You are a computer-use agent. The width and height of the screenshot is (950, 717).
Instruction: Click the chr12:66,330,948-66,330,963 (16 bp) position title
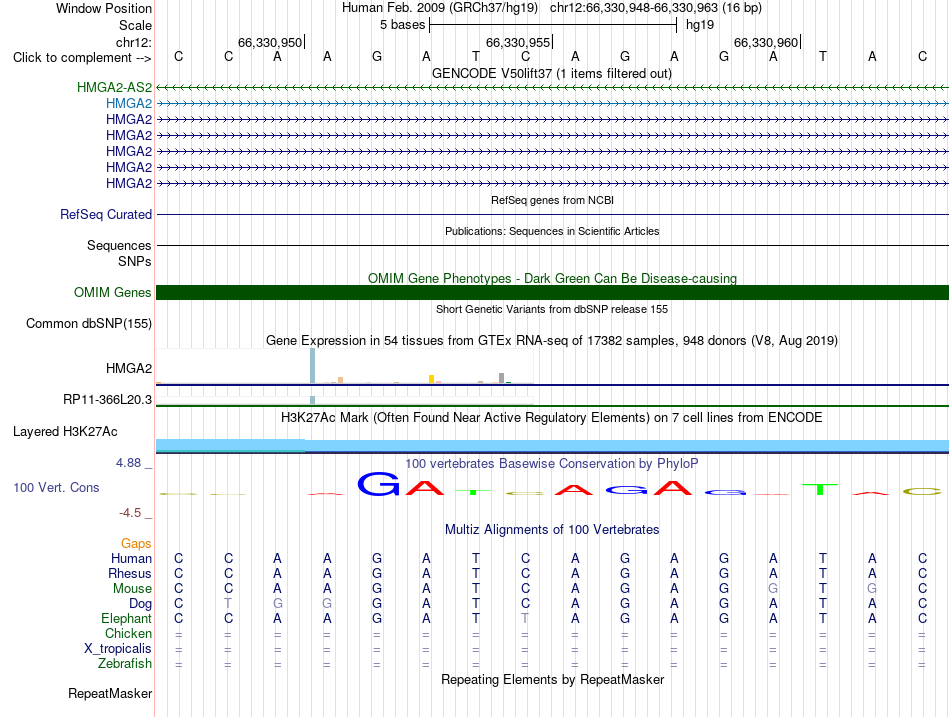click(656, 8)
